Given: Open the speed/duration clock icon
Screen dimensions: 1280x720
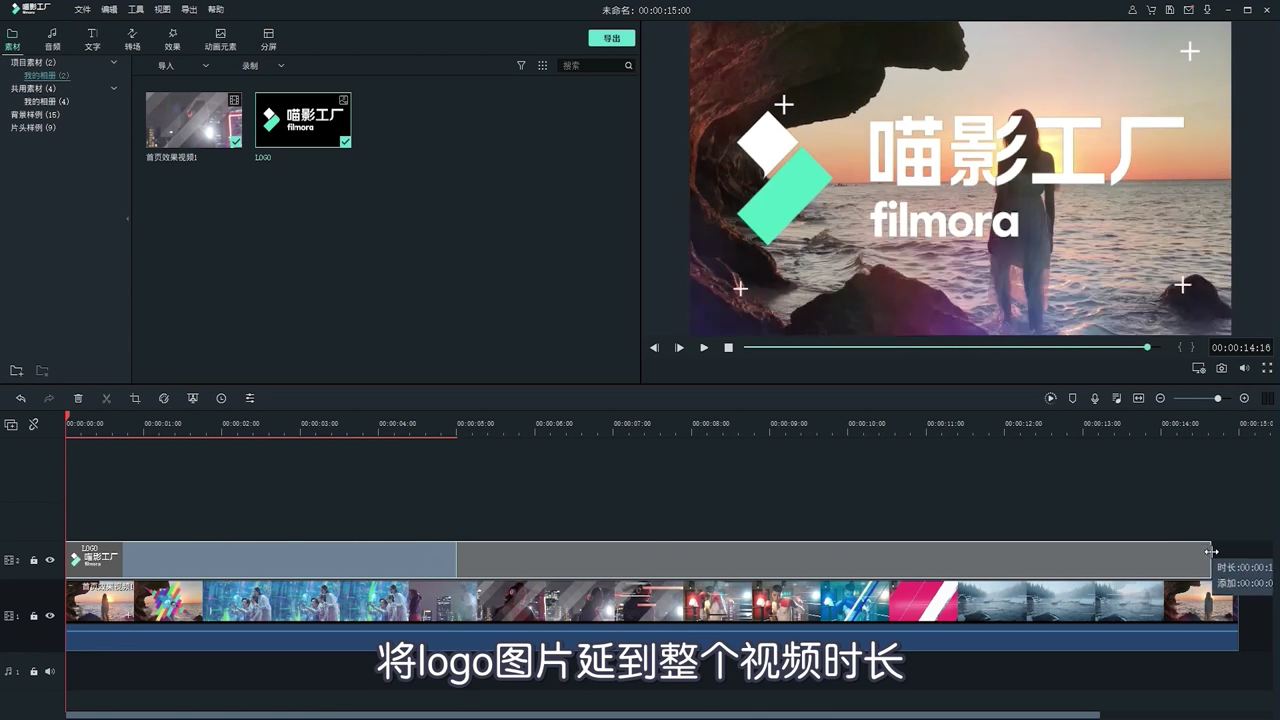Looking at the screenshot, I should point(221,398).
